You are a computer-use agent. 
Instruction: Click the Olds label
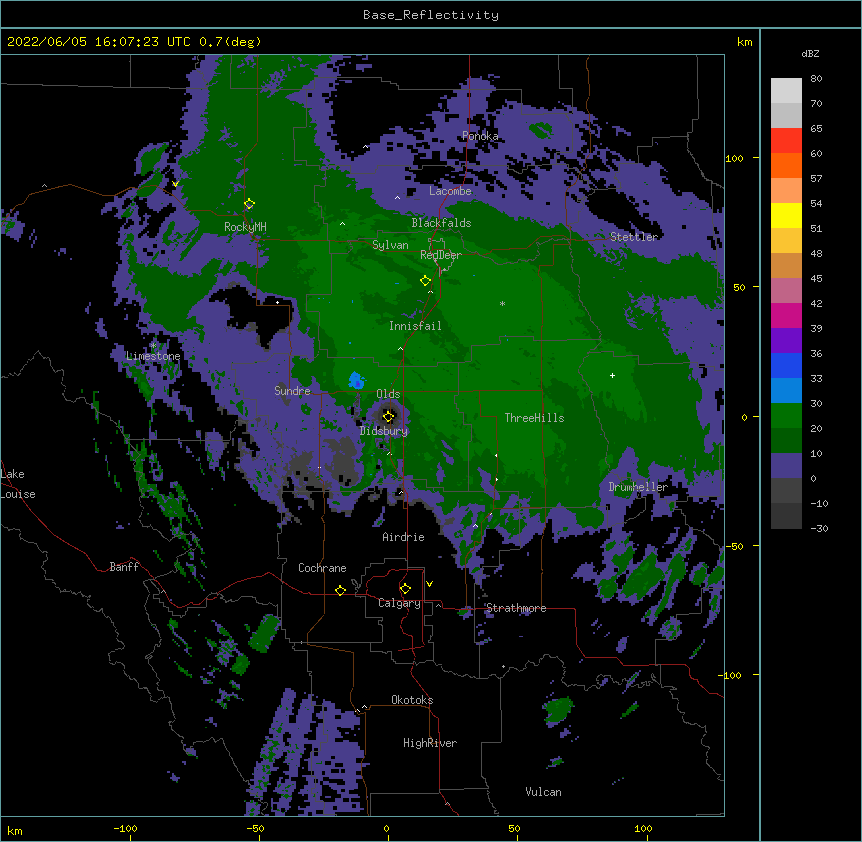click(x=388, y=394)
